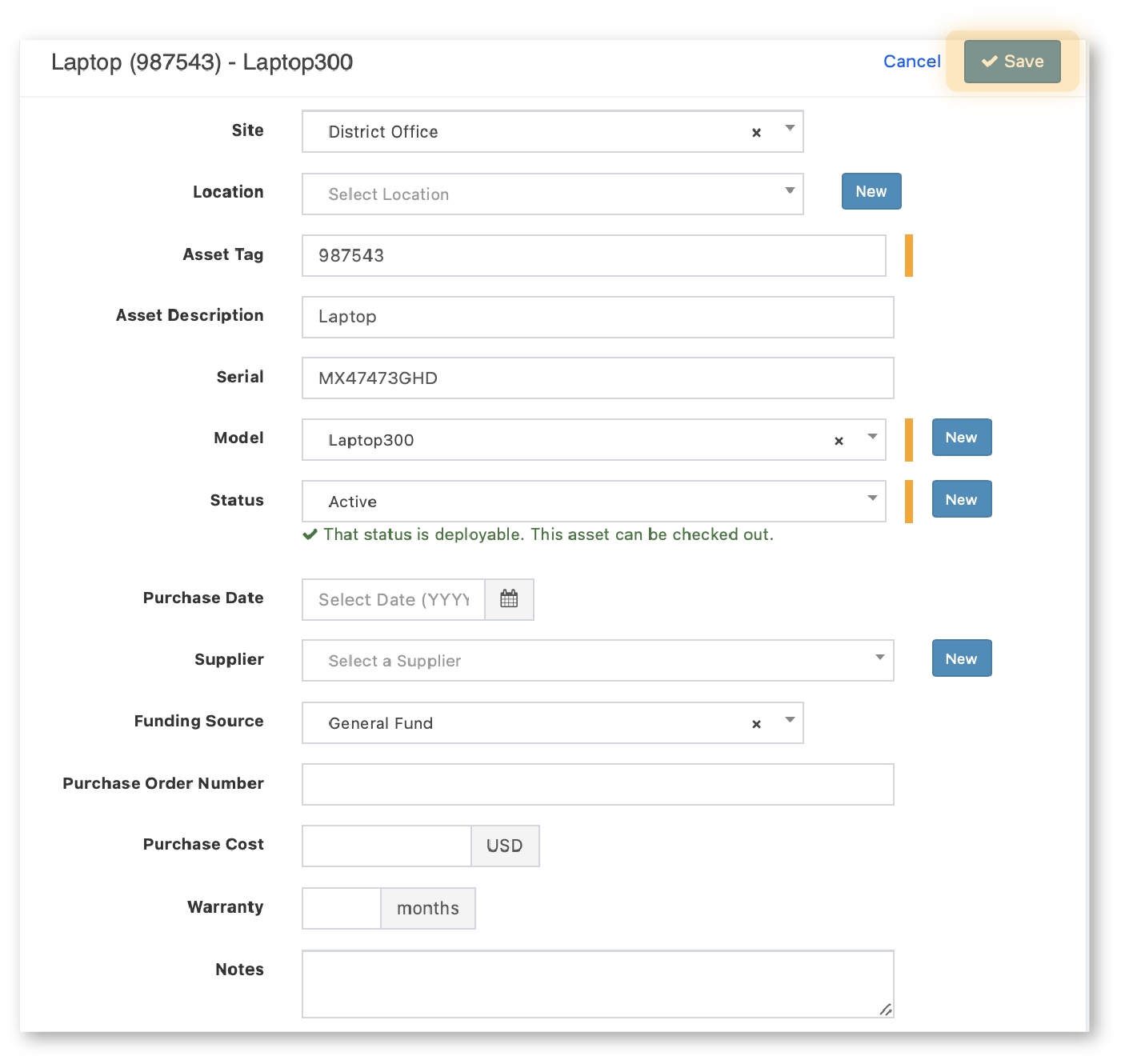Focus the Purchase Cost field
The image size is (1121, 1064).
point(386,846)
